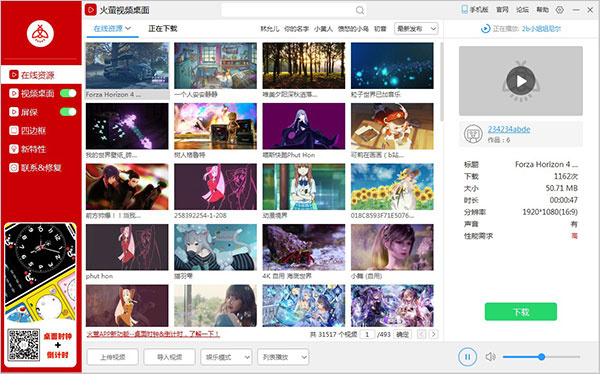
Task: Click the clock promo banner image
Action: (x=41, y=273)
